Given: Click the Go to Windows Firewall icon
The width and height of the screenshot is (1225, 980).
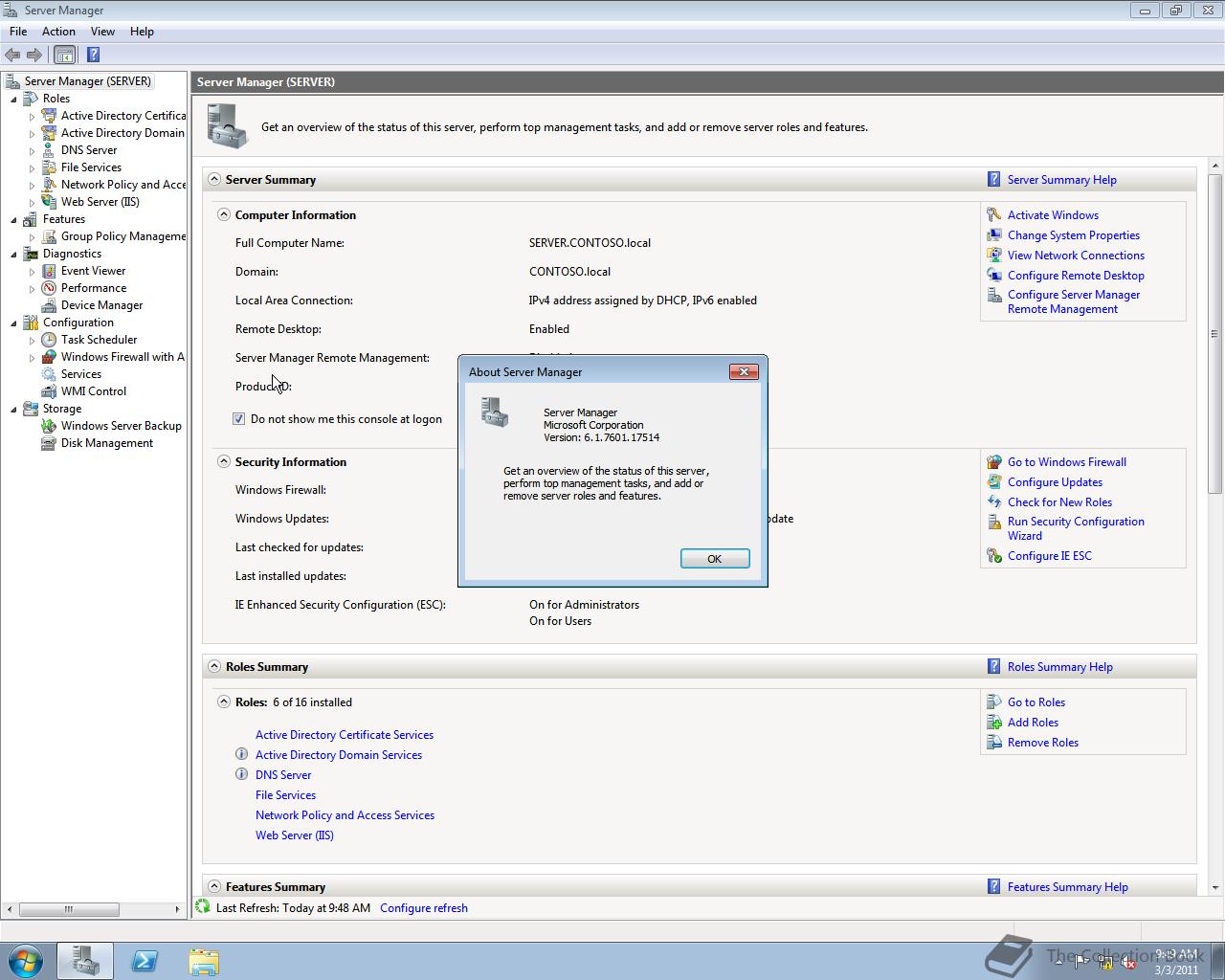Looking at the screenshot, I should pyautogui.click(x=994, y=462).
